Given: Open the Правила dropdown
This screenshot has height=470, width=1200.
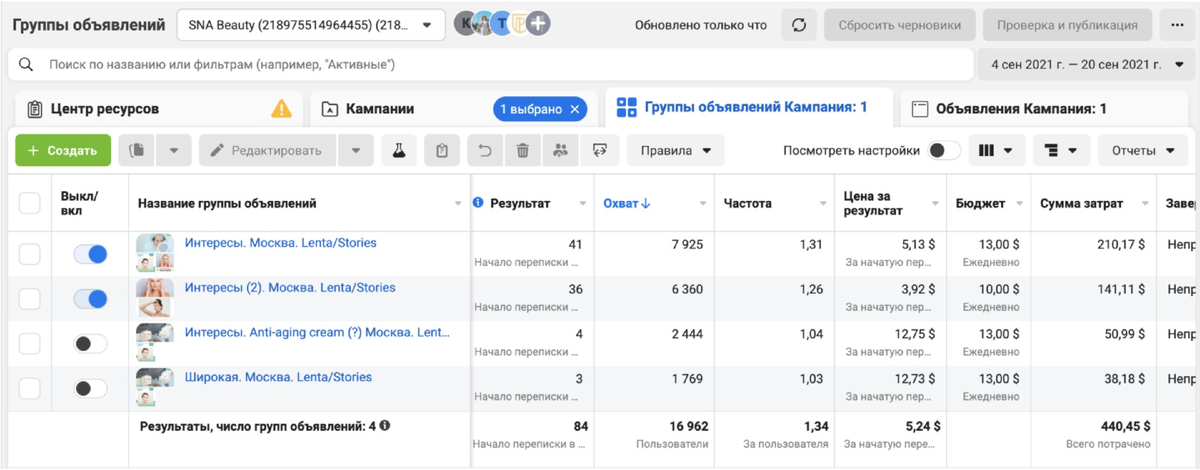Looking at the screenshot, I should (675, 151).
